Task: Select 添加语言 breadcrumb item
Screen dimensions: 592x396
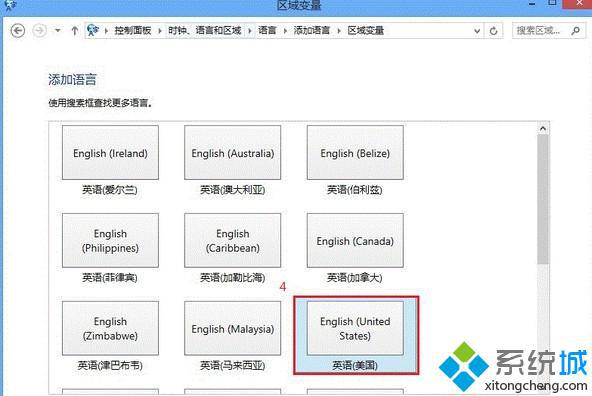Action: (311, 31)
